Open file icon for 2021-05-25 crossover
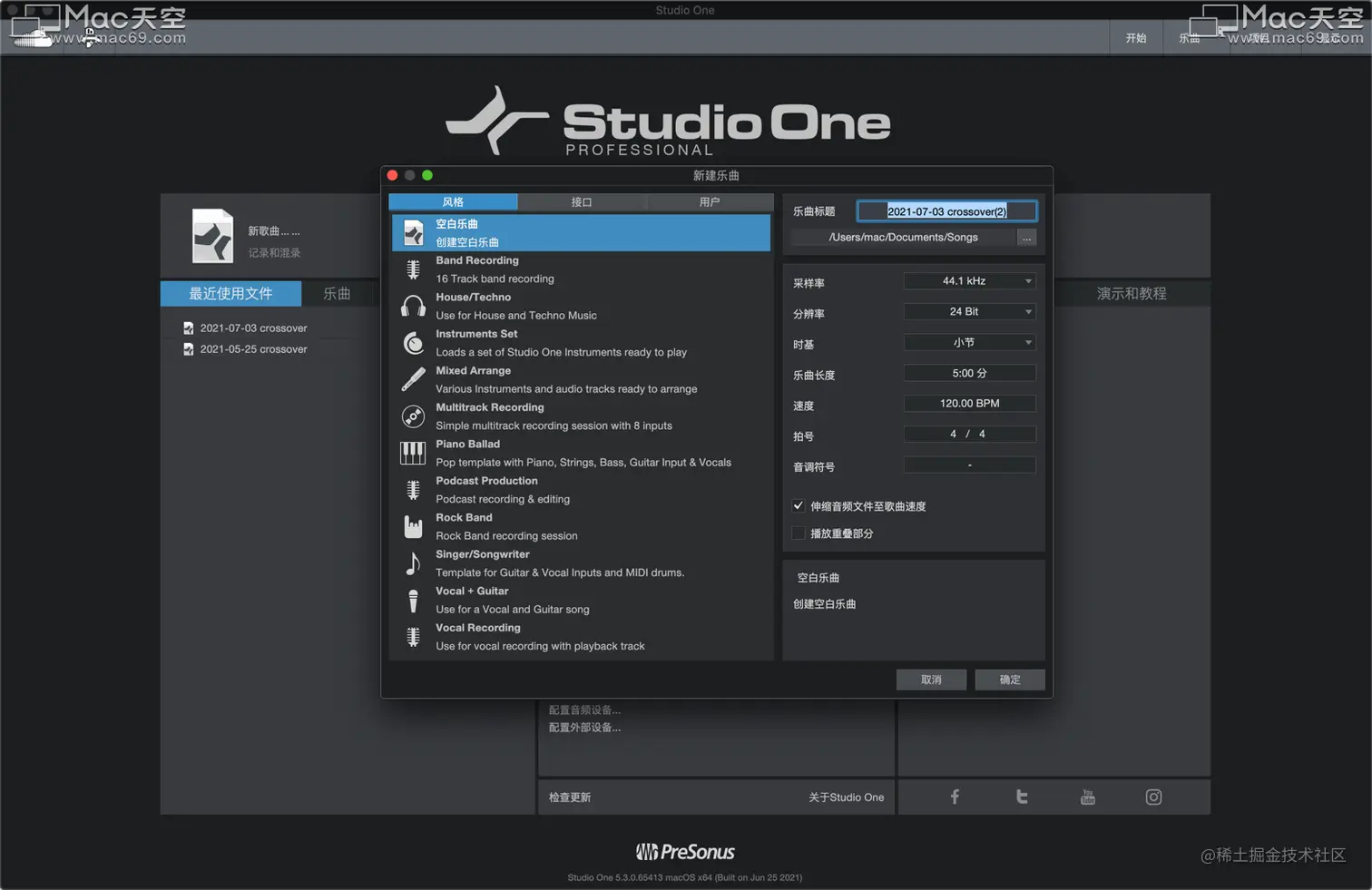 tap(188, 348)
